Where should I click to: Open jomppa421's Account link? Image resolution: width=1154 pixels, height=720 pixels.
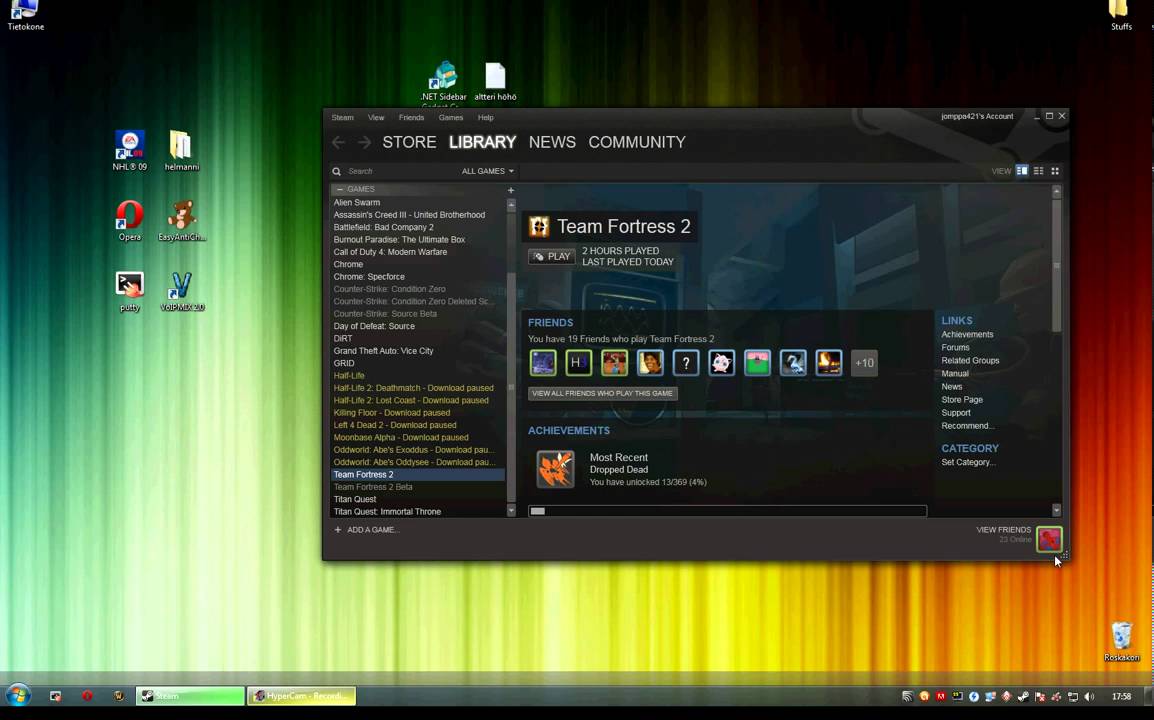point(977,116)
